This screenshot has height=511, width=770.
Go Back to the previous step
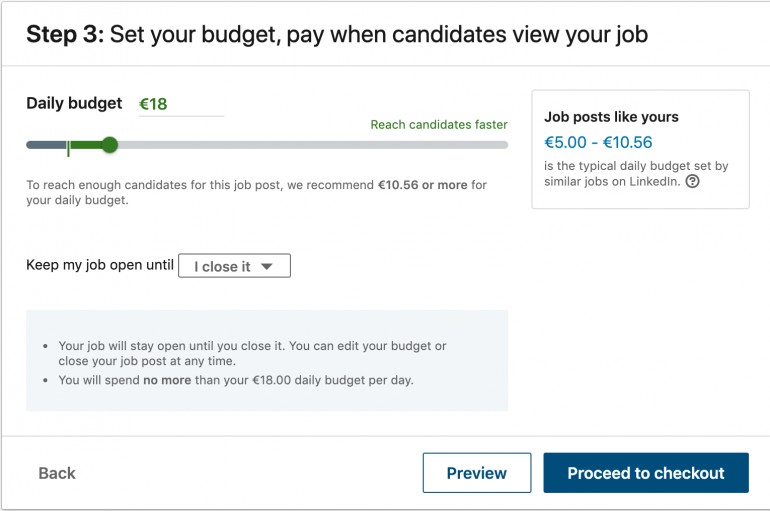coord(57,473)
